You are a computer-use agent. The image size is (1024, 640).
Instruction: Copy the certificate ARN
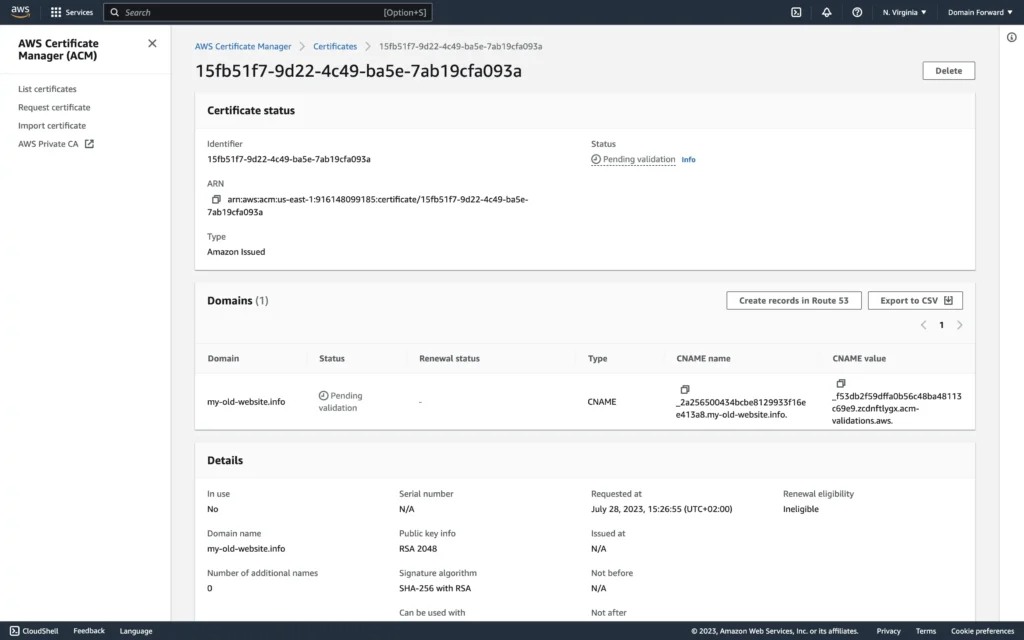[216, 199]
